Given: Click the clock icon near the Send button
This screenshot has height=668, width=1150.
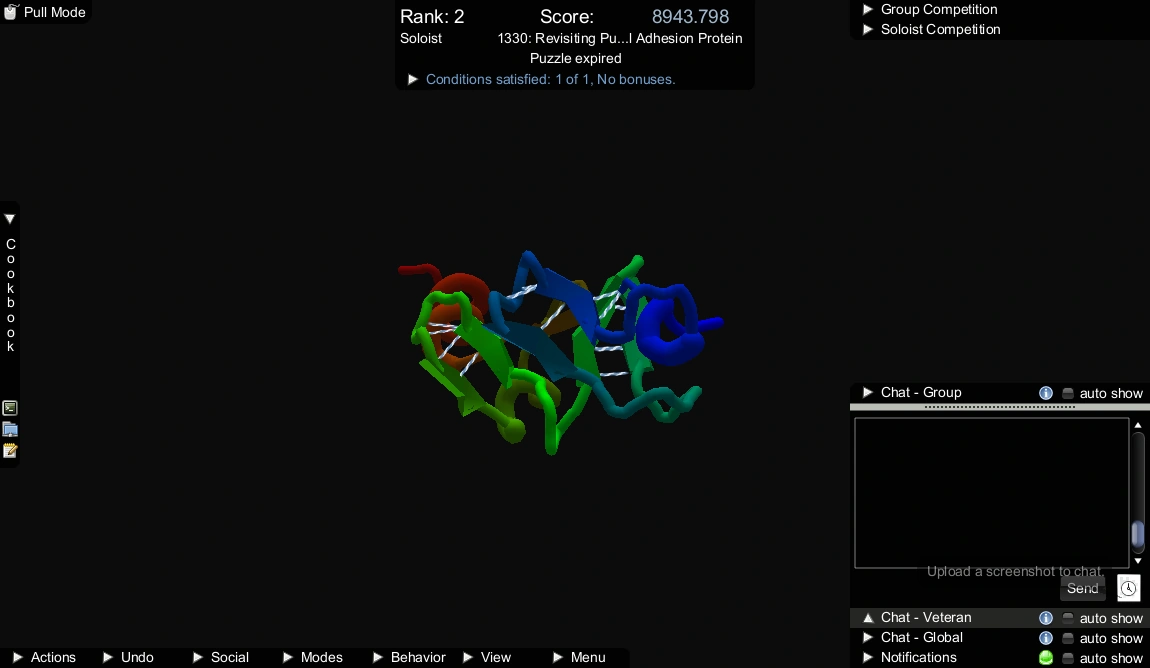Looking at the screenshot, I should (1129, 588).
